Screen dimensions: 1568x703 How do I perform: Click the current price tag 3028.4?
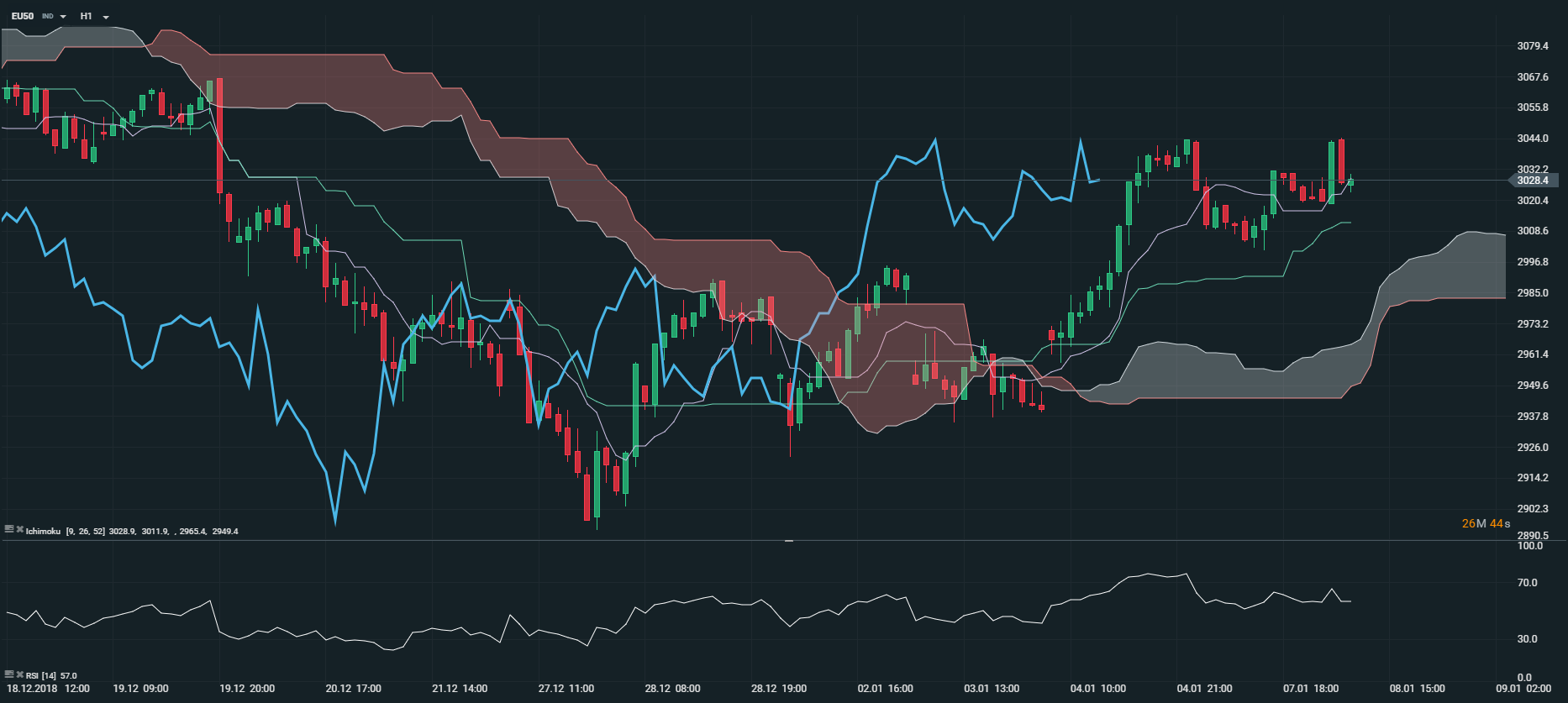click(1533, 181)
